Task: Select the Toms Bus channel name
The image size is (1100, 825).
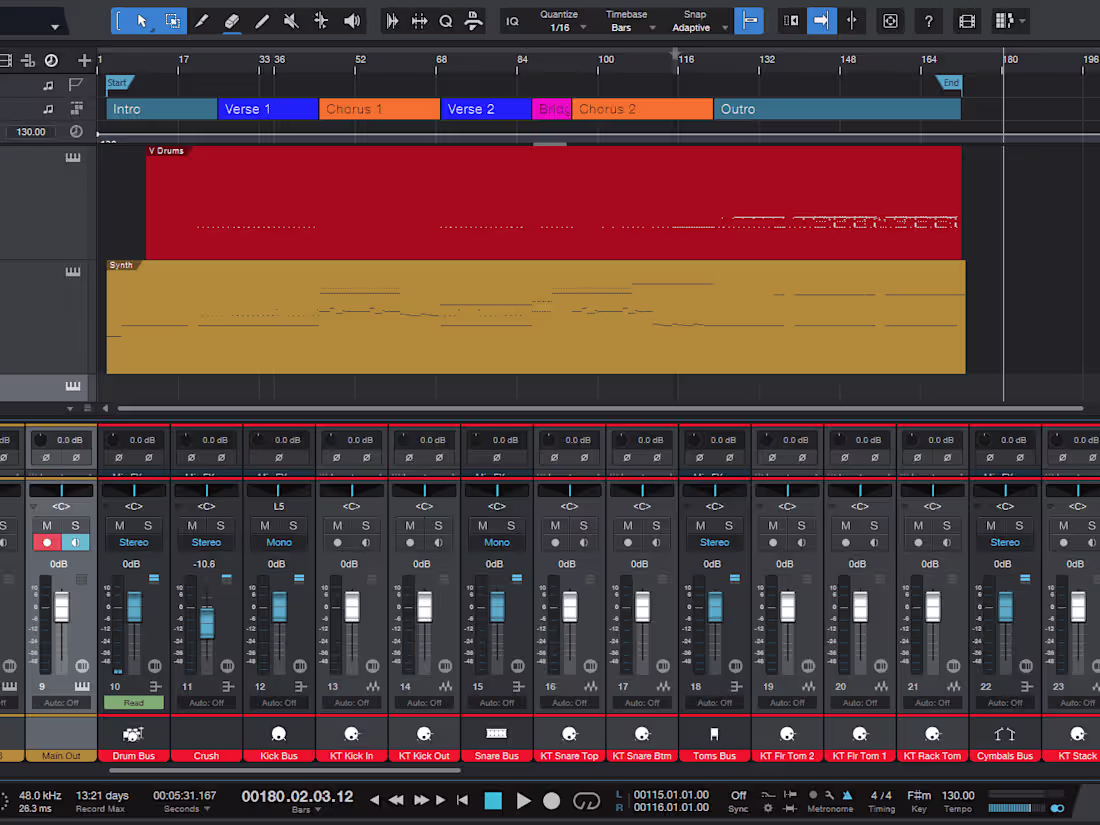Action: [714, 756]
